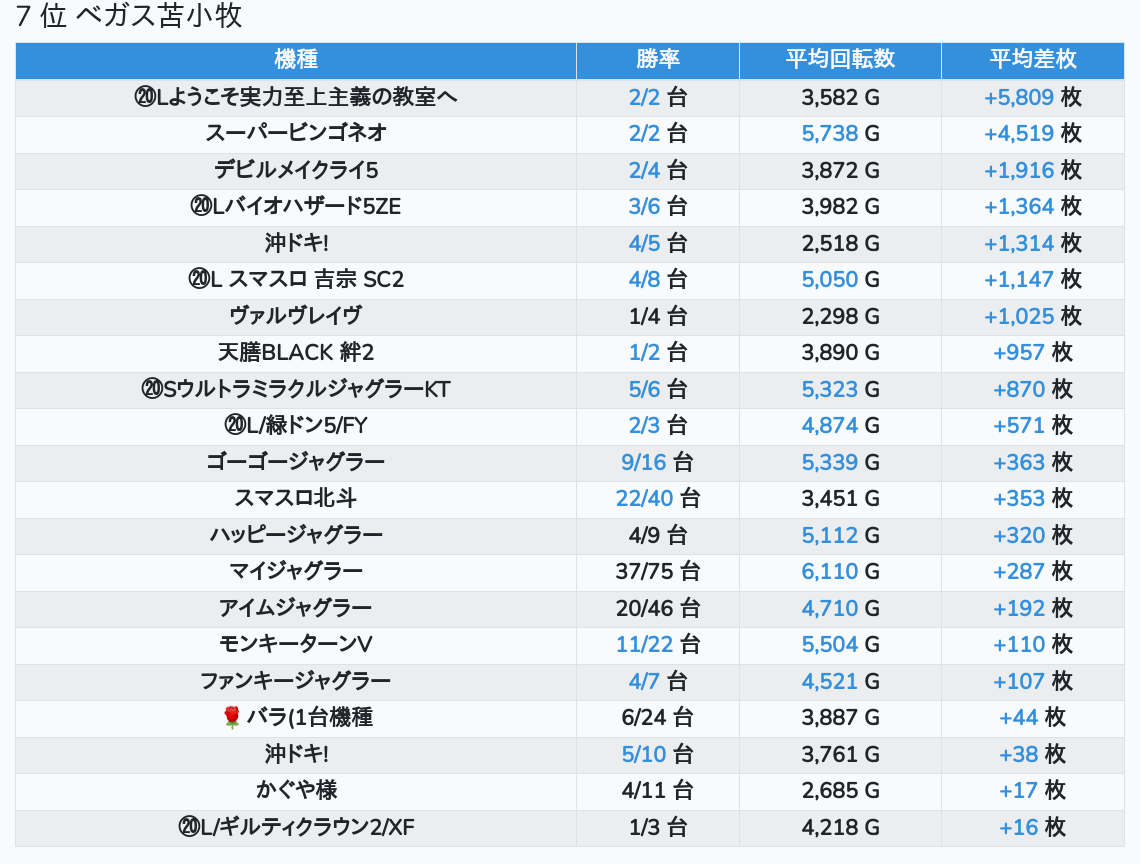Click the 平均回転数 column header
1140x864 pixels.
click(840, 60)
